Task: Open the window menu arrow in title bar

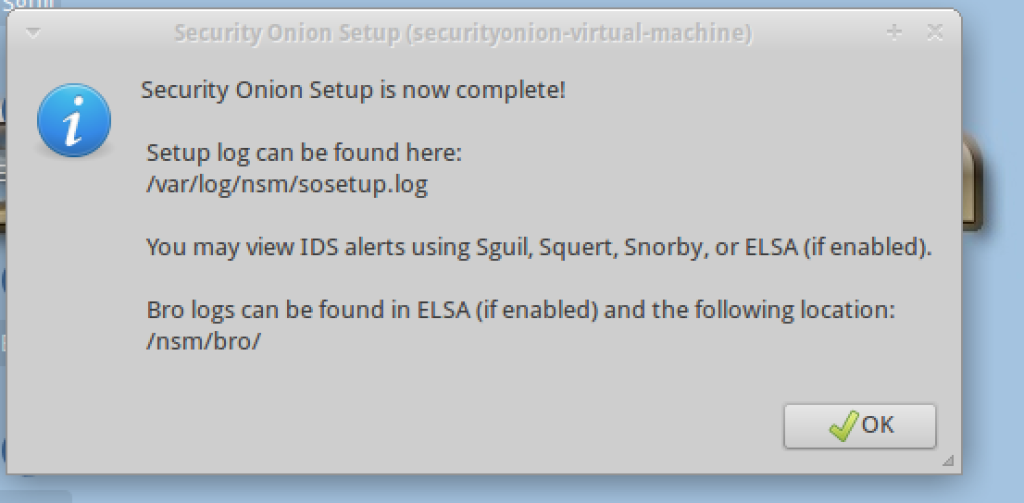Action: click(32, 33)
